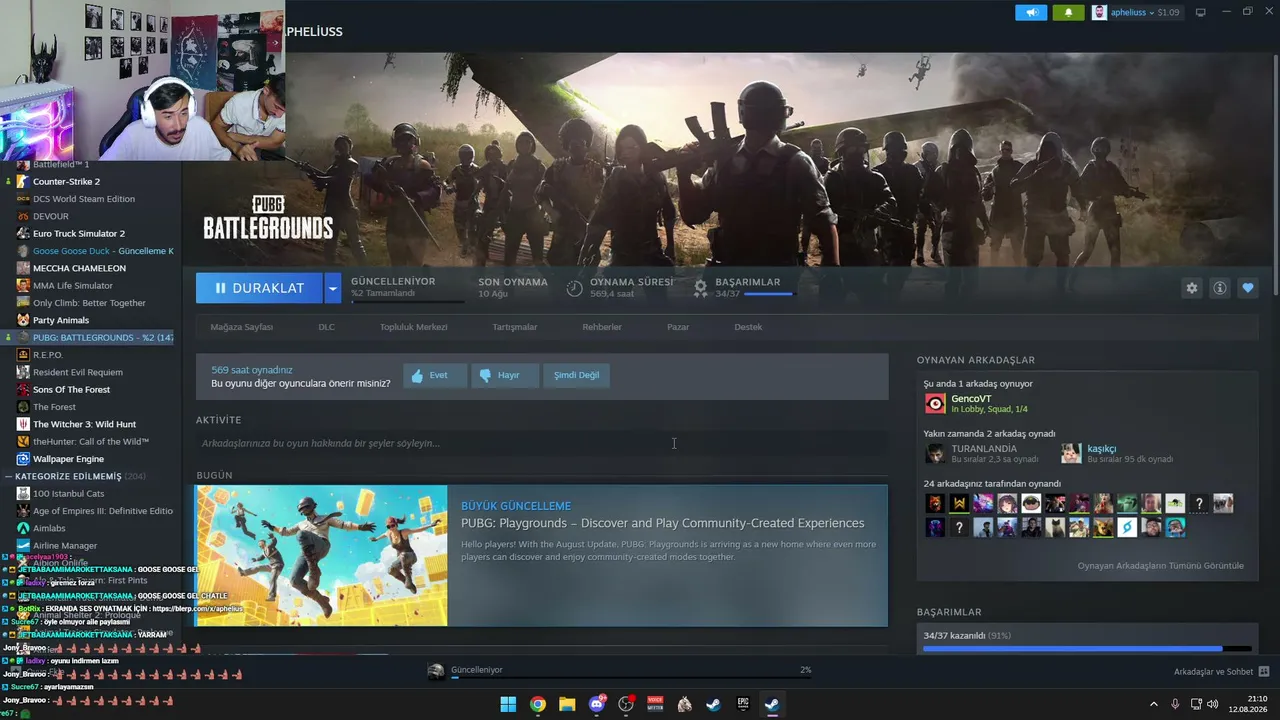
Task: Open the DLC tab
Action: coord(326,327)
